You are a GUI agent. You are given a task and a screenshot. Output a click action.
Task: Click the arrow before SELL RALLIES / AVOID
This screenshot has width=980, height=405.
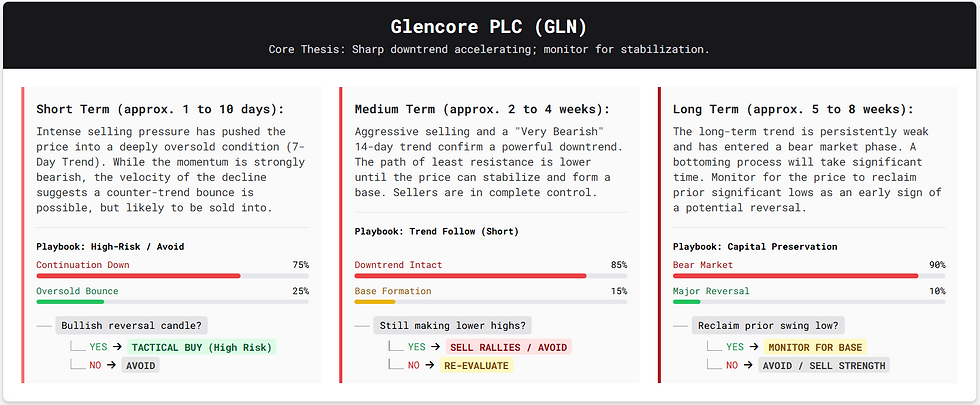(x=436, y=348)
